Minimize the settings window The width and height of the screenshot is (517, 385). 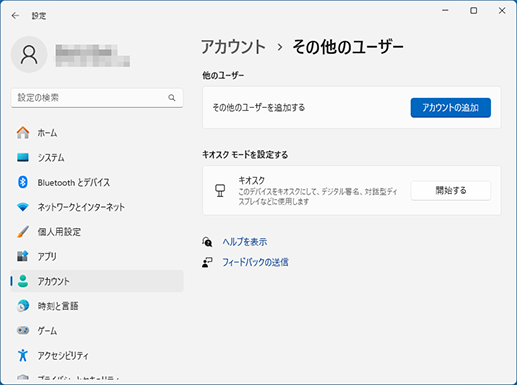[445, 11]
